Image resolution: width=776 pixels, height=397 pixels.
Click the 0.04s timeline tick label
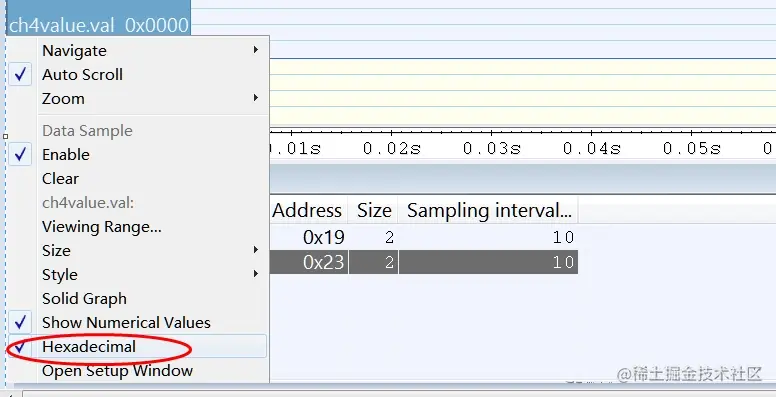[592, 148]
